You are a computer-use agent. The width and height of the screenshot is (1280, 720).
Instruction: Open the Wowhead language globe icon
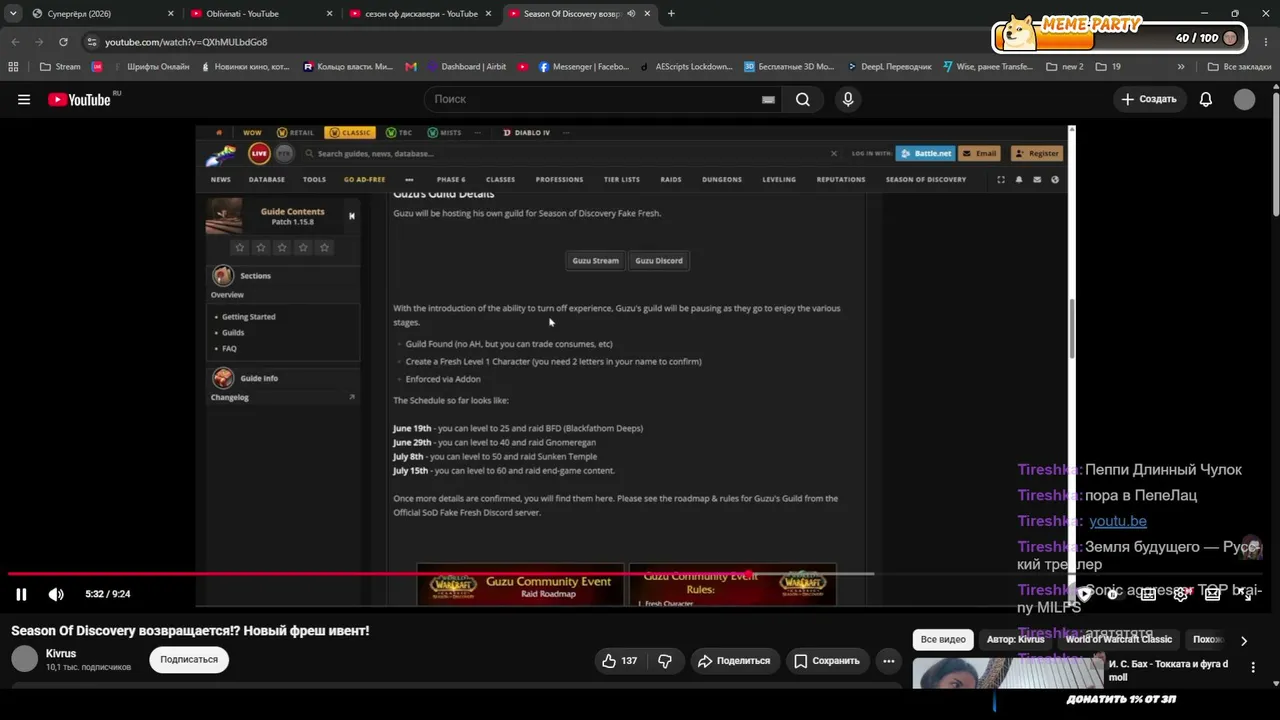point(1055,179)
